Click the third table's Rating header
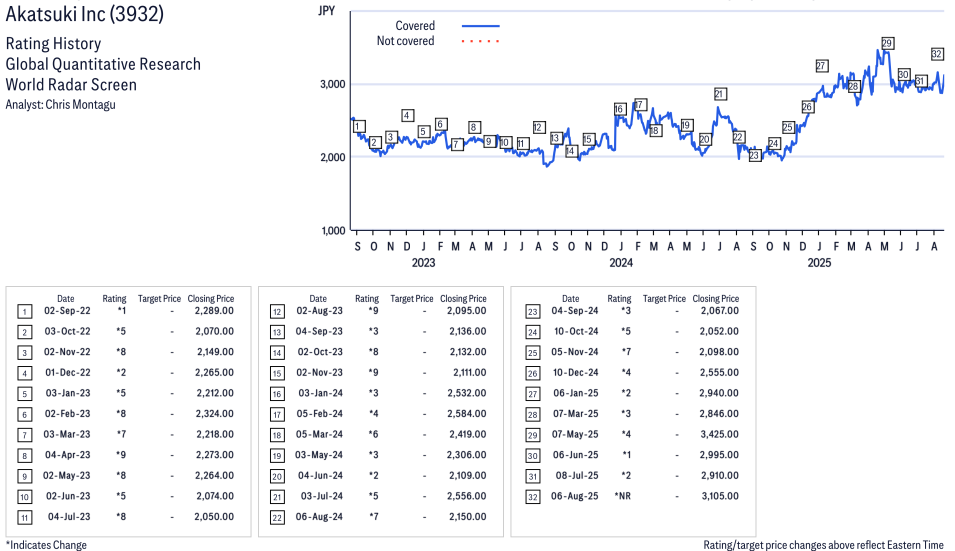The image size is (955, 551). click(x=619, y=298)
